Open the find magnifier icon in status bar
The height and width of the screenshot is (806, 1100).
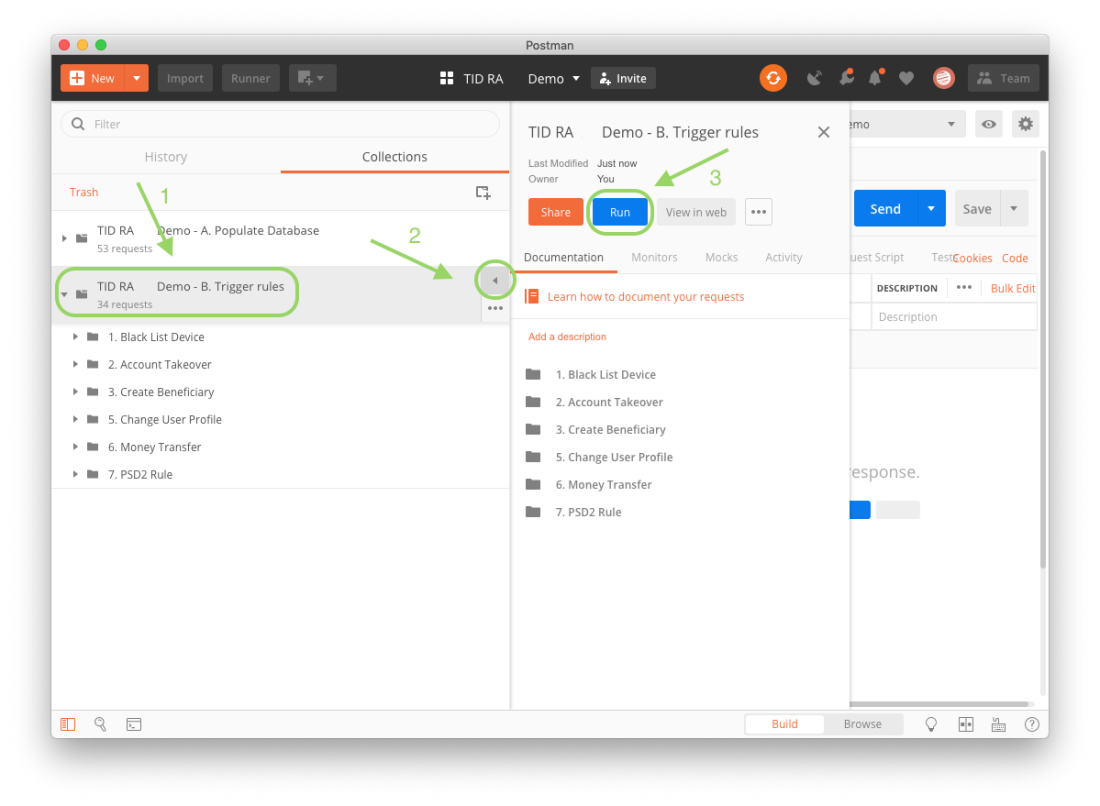tap(100, 724)
